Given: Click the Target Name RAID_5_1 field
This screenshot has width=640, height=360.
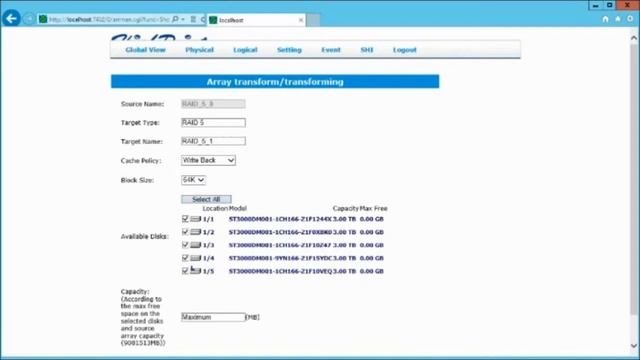Looking at the screenshot, I should pyautogui.click(x=213, y=141).
